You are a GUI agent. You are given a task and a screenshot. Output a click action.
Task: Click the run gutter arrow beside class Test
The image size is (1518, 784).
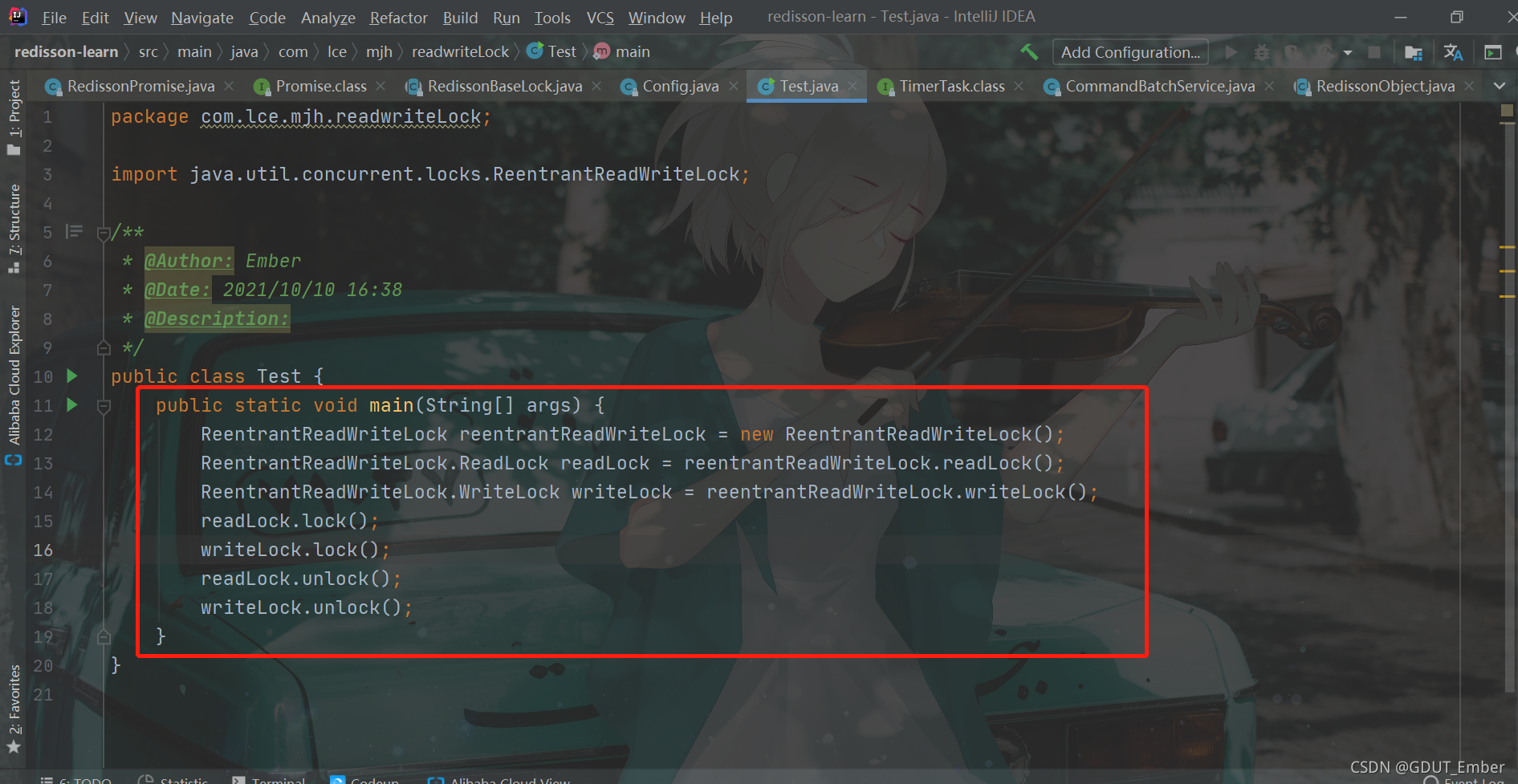pyautogui.click(x=72, y=376)
